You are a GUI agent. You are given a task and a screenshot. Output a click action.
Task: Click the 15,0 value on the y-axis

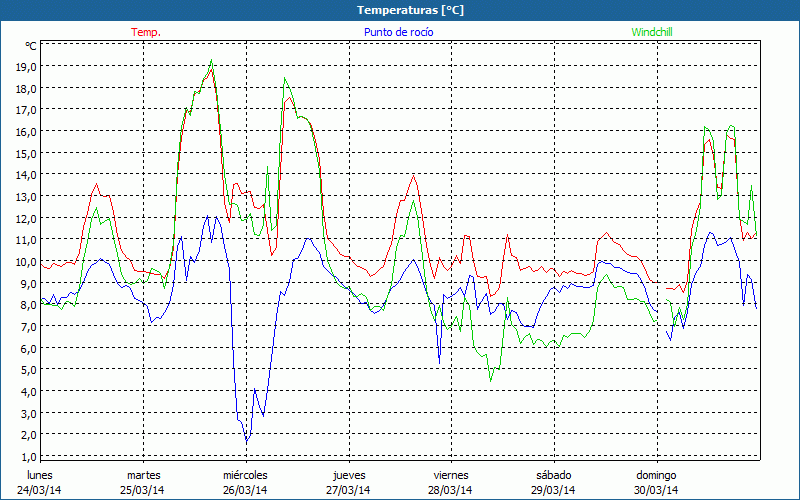[26, 153]
